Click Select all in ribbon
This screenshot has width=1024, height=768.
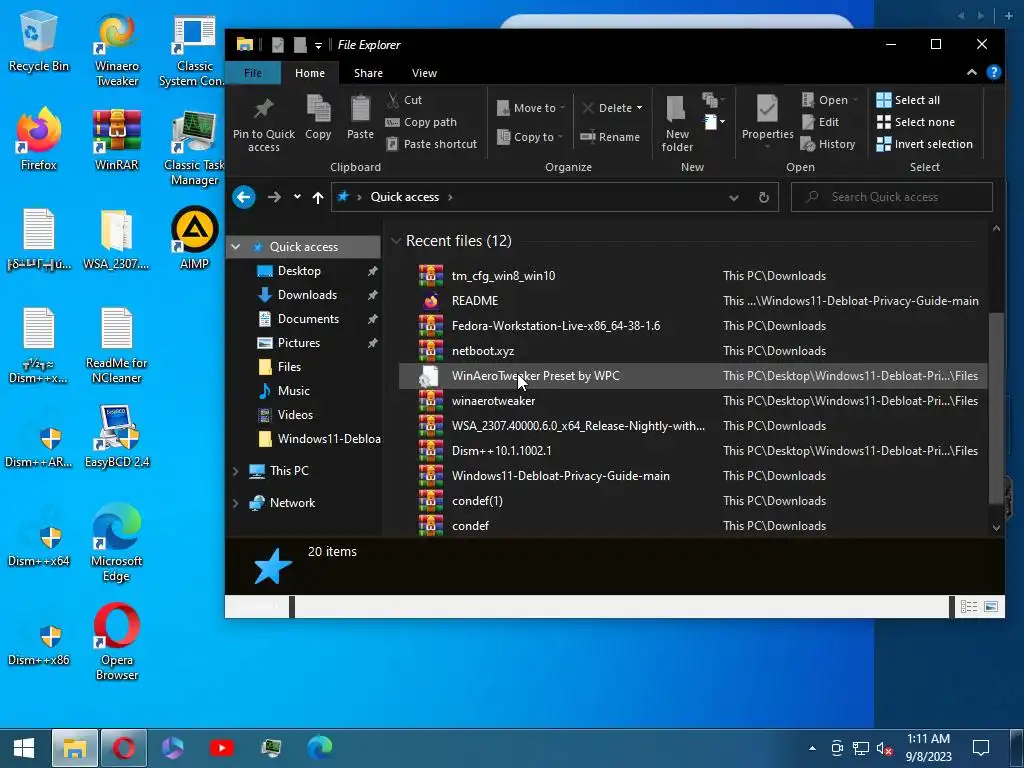[908, 100]
